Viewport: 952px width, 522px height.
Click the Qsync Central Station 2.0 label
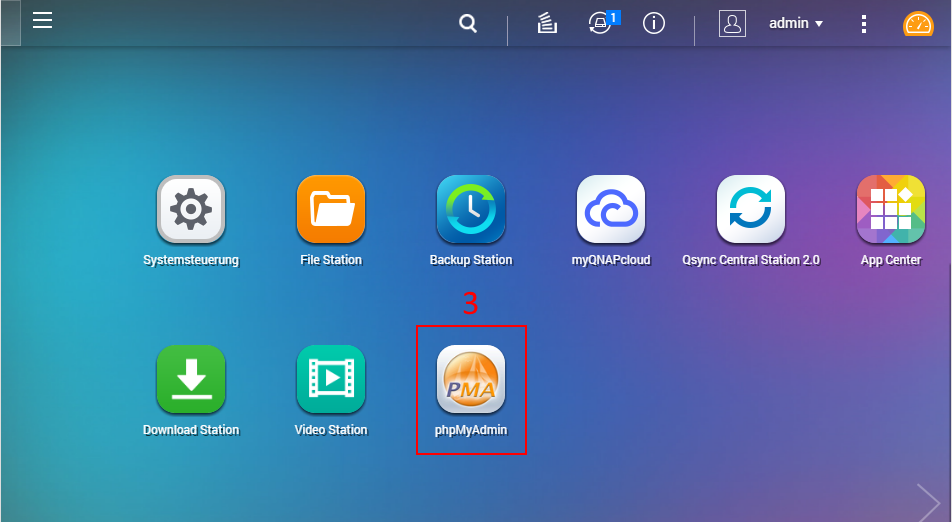pyautogui.click(x=751, y=260)
